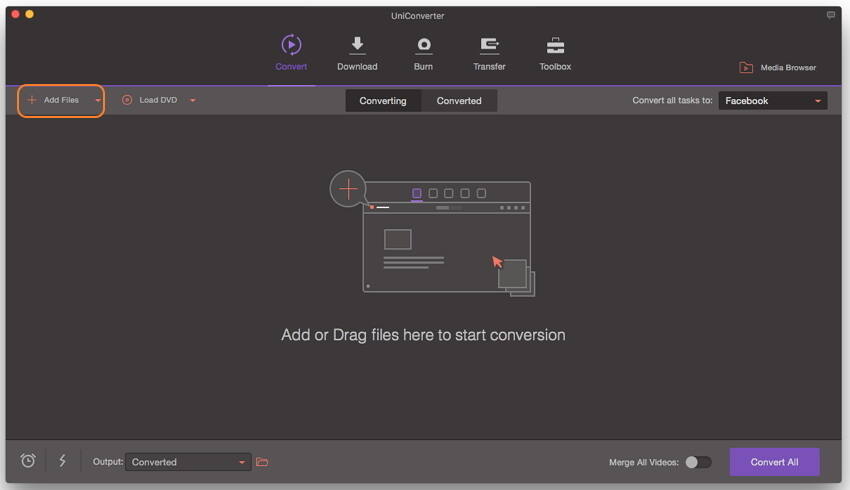850x490 pixels.
Task: Click the 'Convert all tasks to:' label
Action: [x=672, y=100]
